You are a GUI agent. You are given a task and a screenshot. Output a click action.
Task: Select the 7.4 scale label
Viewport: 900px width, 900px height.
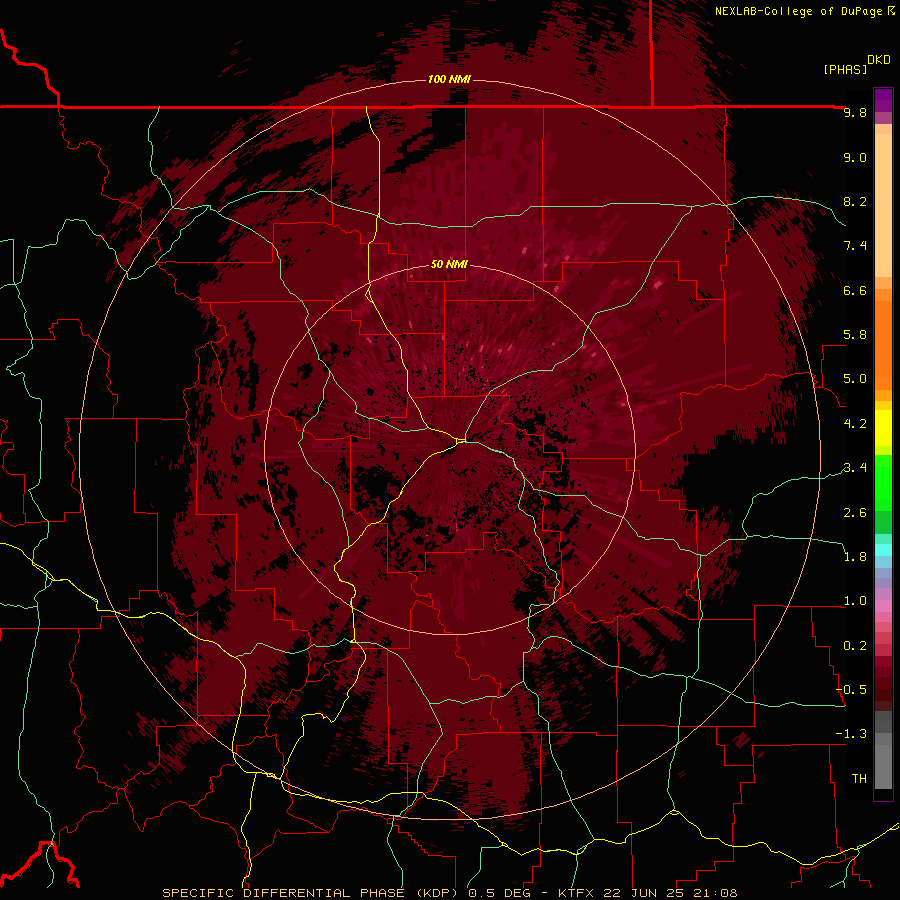855,246
